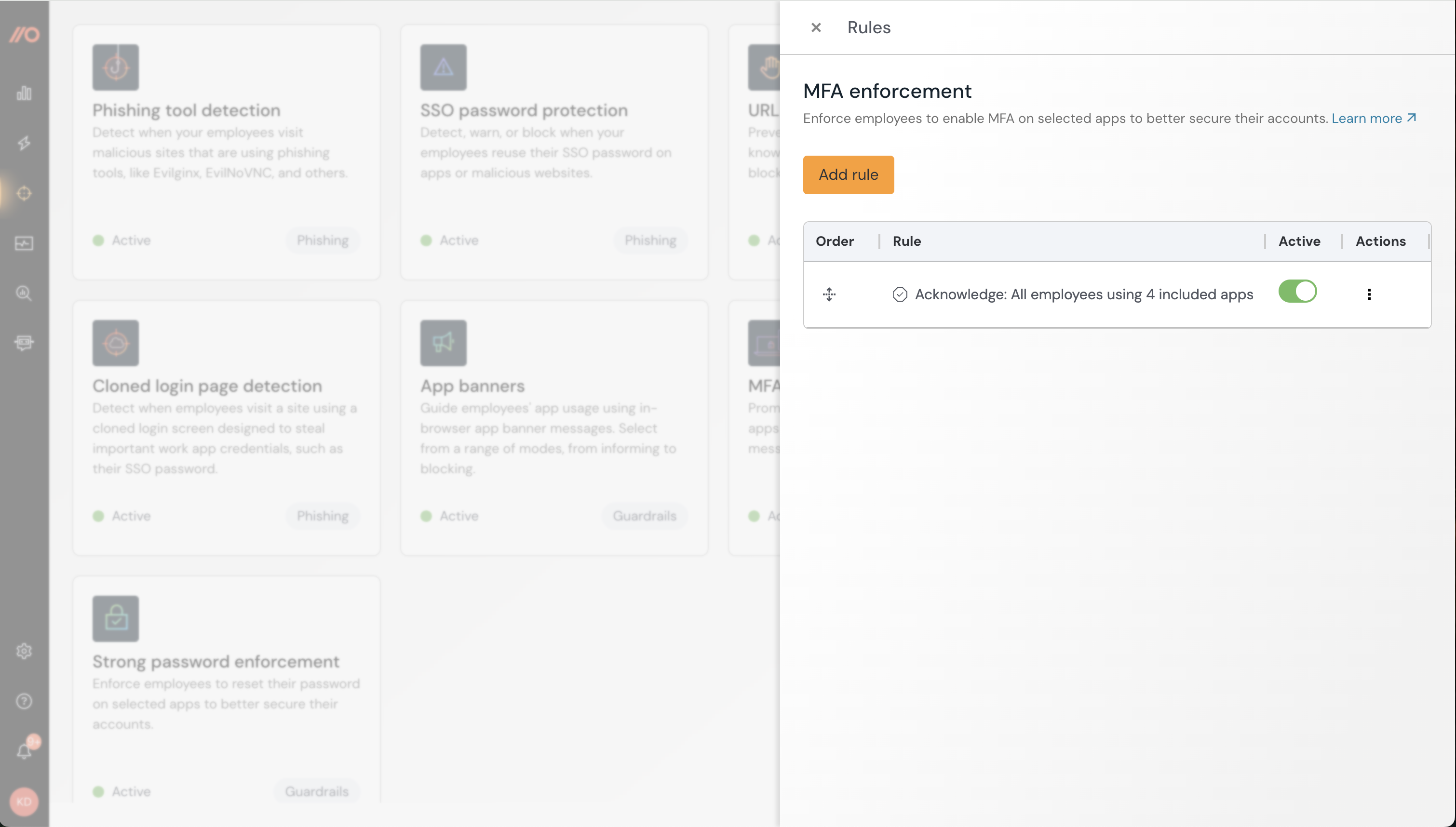Open the settings gear icon
Screen dimensions: 1456x827
tap(24, 651)
